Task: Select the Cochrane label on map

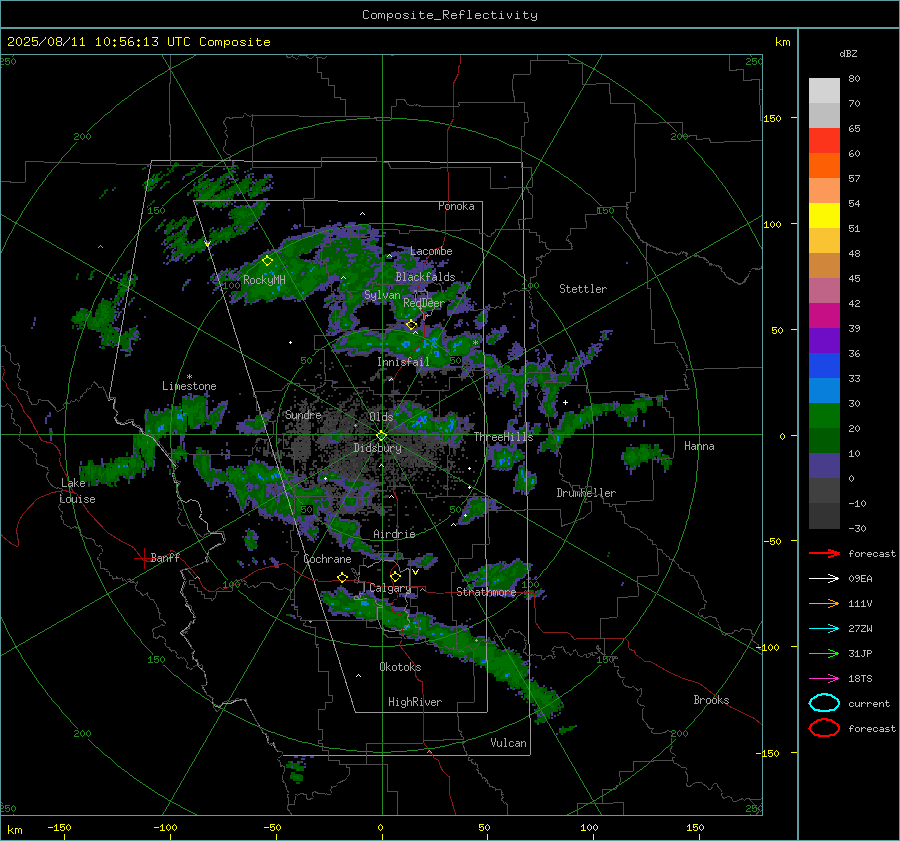Action: (x=327, y=559)
